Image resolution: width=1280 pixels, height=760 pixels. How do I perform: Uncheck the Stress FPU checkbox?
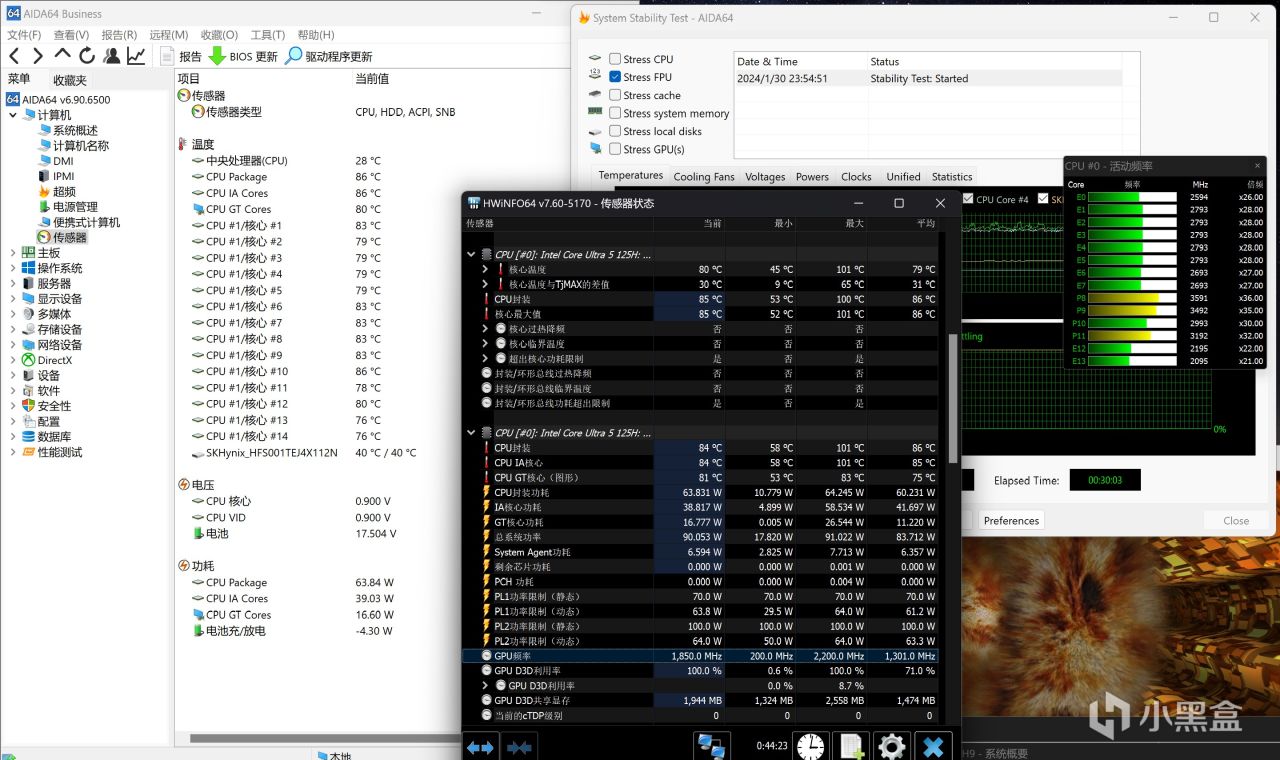click(615, 77)
